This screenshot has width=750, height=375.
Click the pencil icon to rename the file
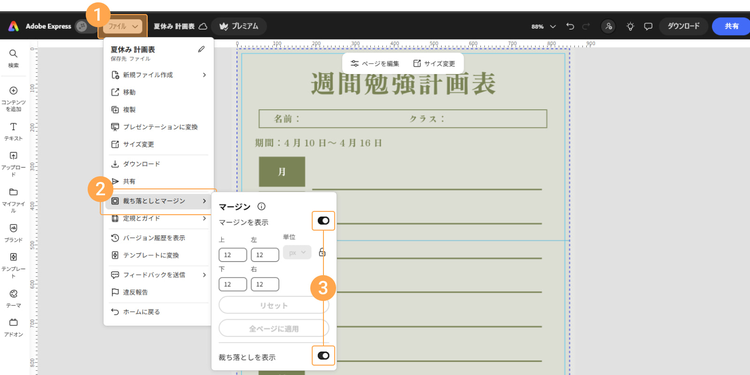201,49
